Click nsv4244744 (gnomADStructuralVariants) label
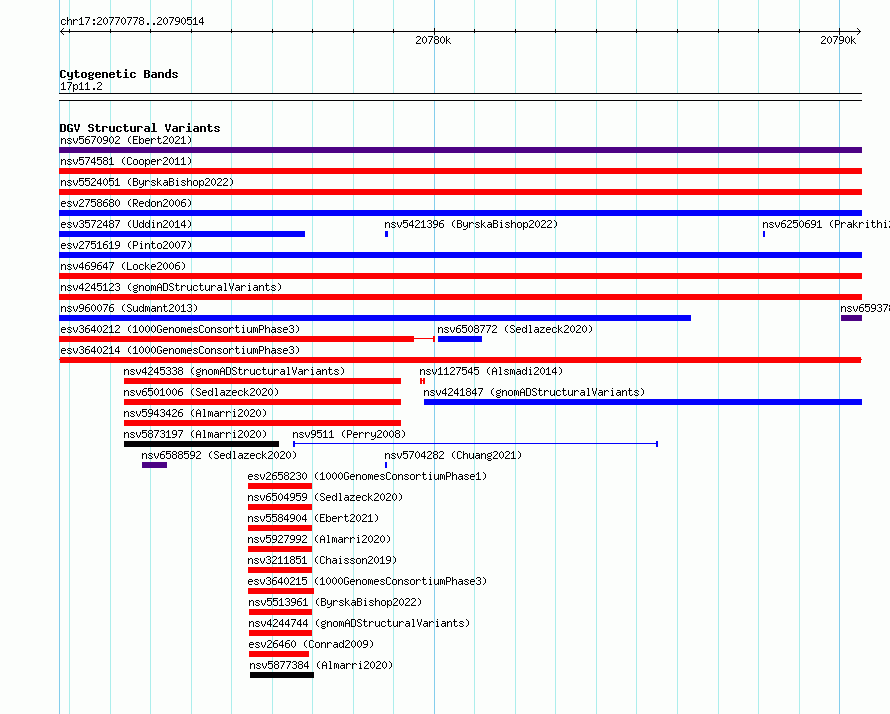890x714 pixels. (359, 623)
